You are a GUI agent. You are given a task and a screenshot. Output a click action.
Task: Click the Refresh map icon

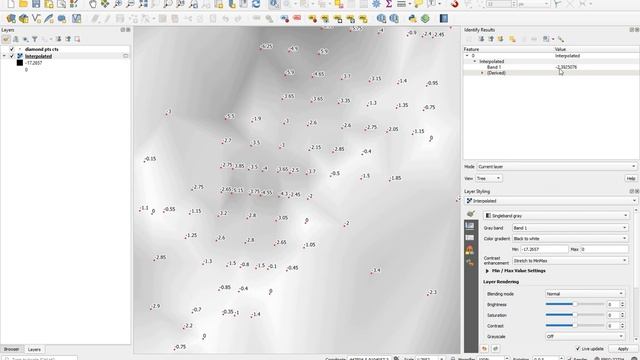pos(256,4)
